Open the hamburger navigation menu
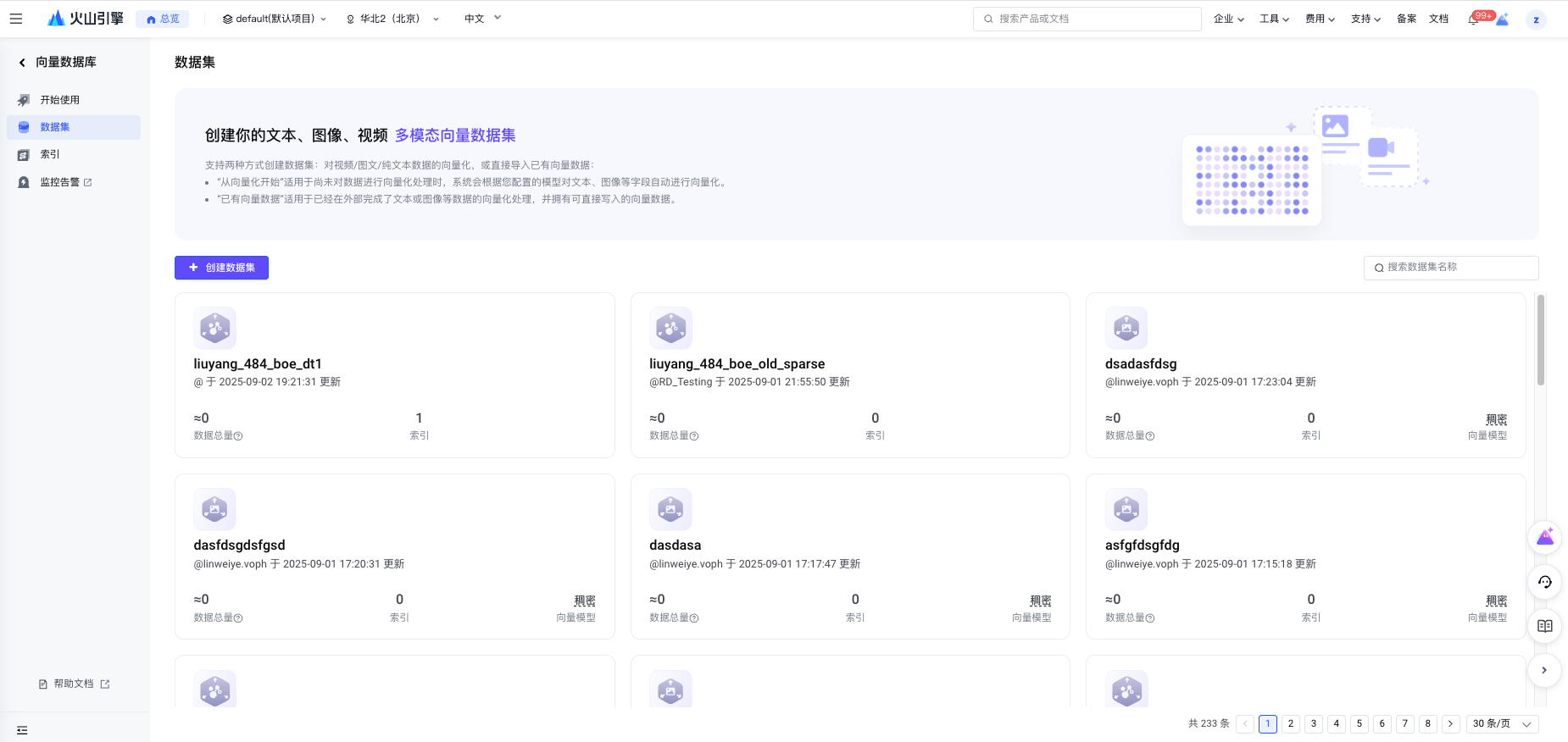The width and height of the screenshot is (1568, 742). point(16,19)
